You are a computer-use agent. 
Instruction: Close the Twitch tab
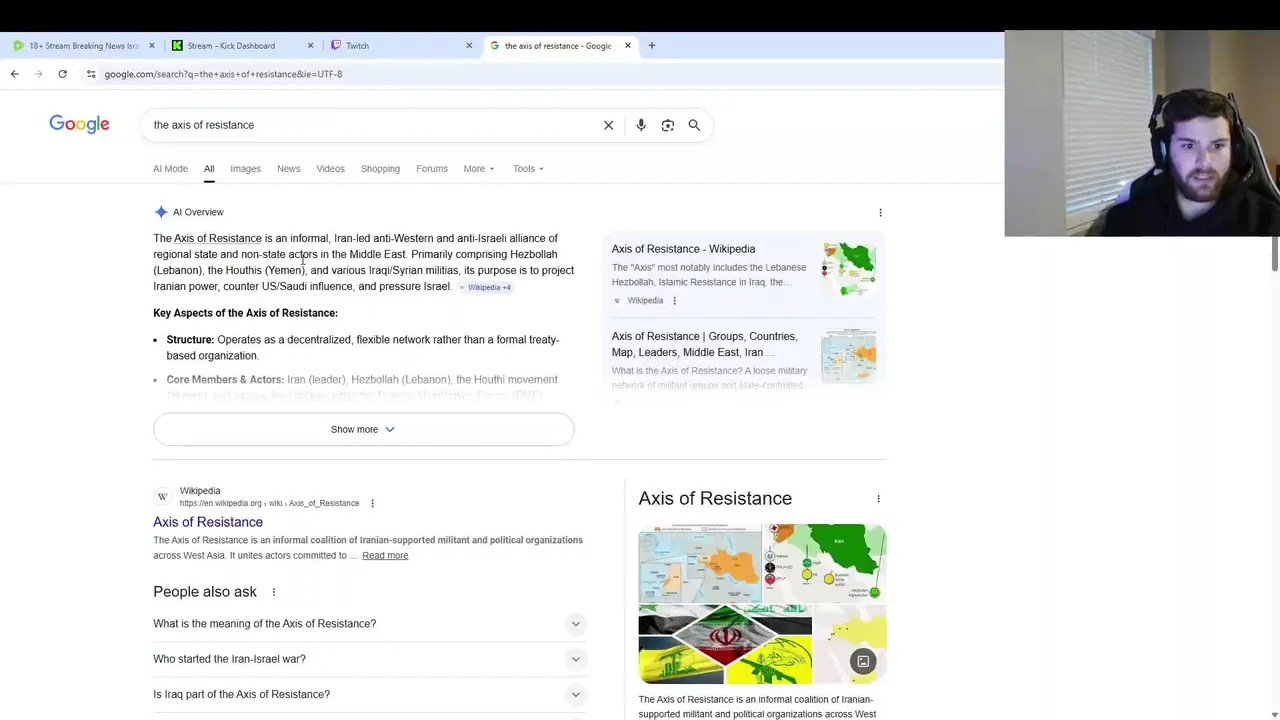469,45
